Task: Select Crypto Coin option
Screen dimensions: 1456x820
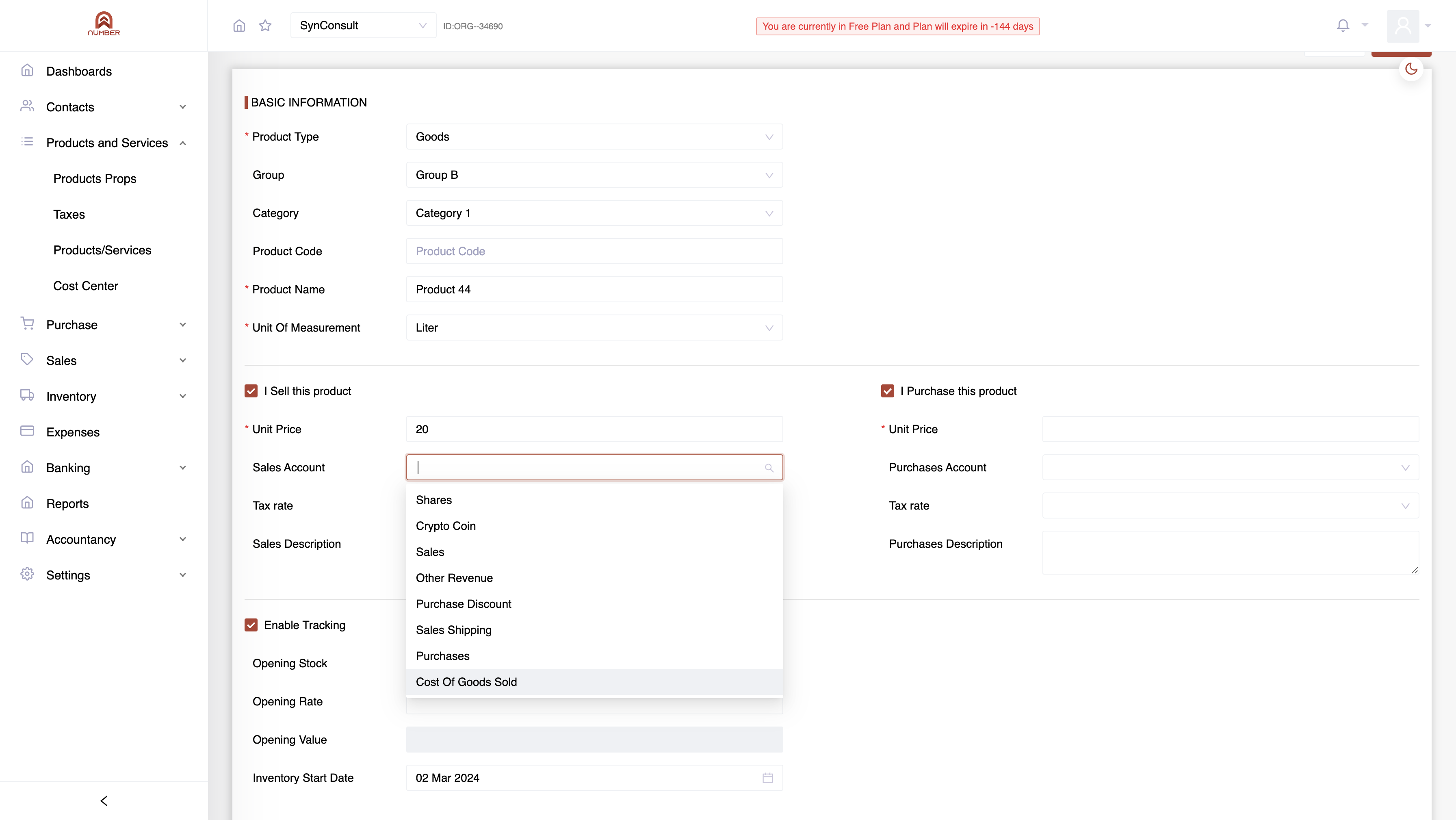Action: point(594,526)
